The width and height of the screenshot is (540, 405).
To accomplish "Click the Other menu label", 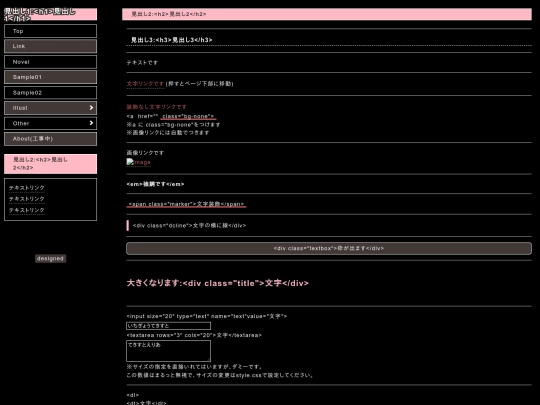I will click(x=21, y=123).
